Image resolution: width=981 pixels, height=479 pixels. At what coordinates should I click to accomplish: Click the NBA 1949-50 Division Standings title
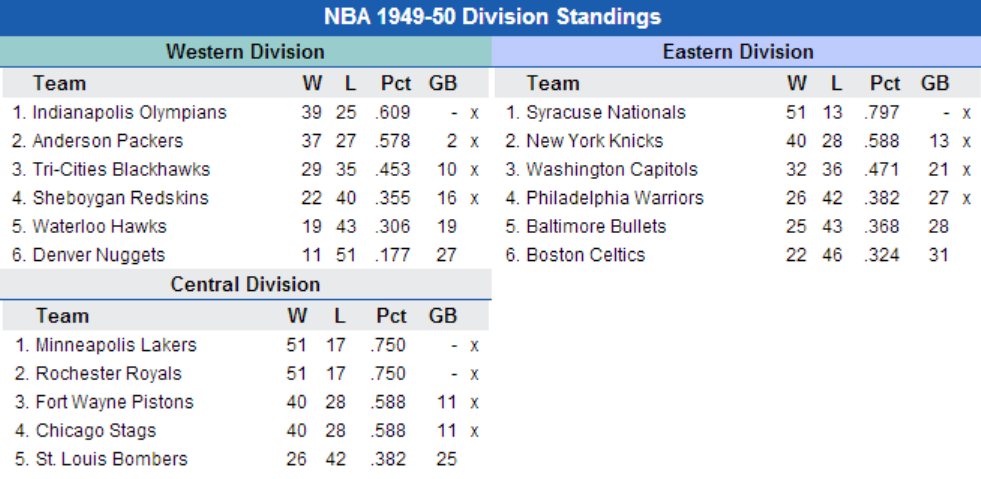491,17
